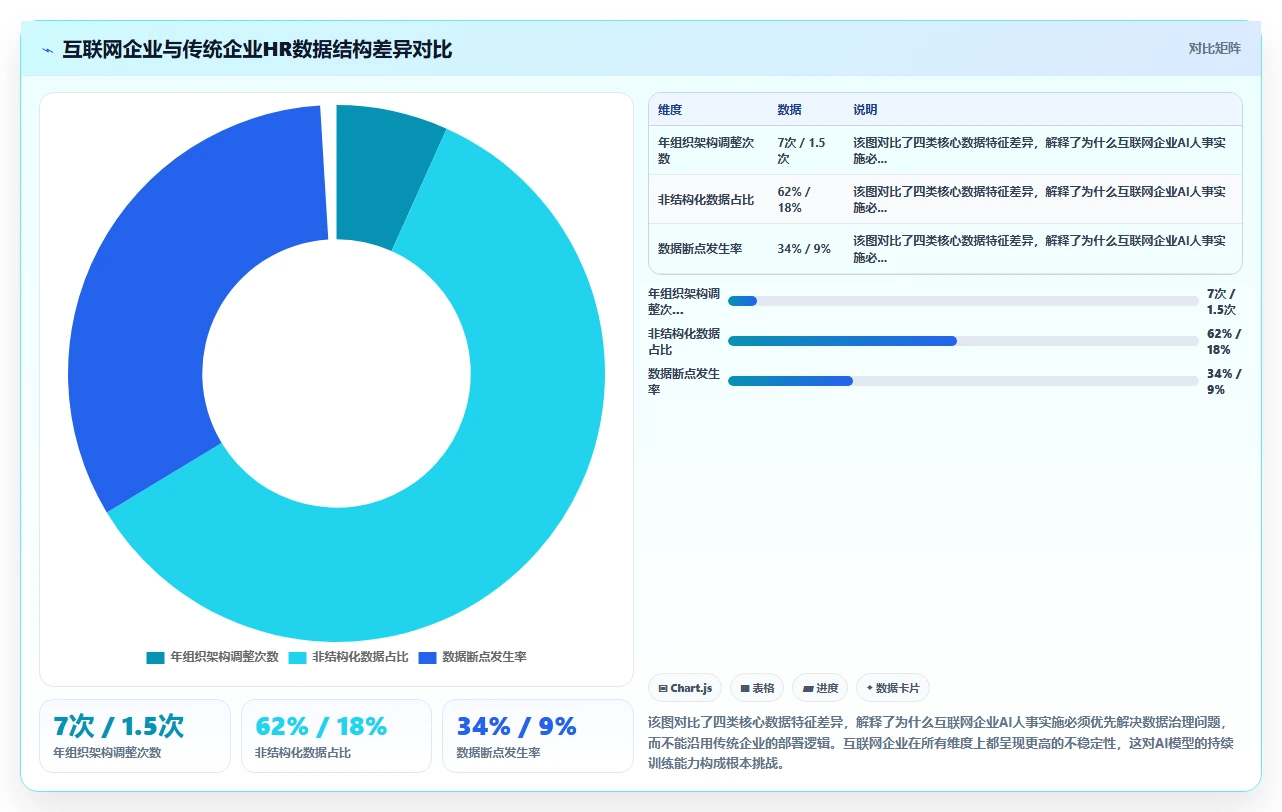1282x812 pixels.
Task: Click the lightning icon beside the title
Action: (47, 49)
